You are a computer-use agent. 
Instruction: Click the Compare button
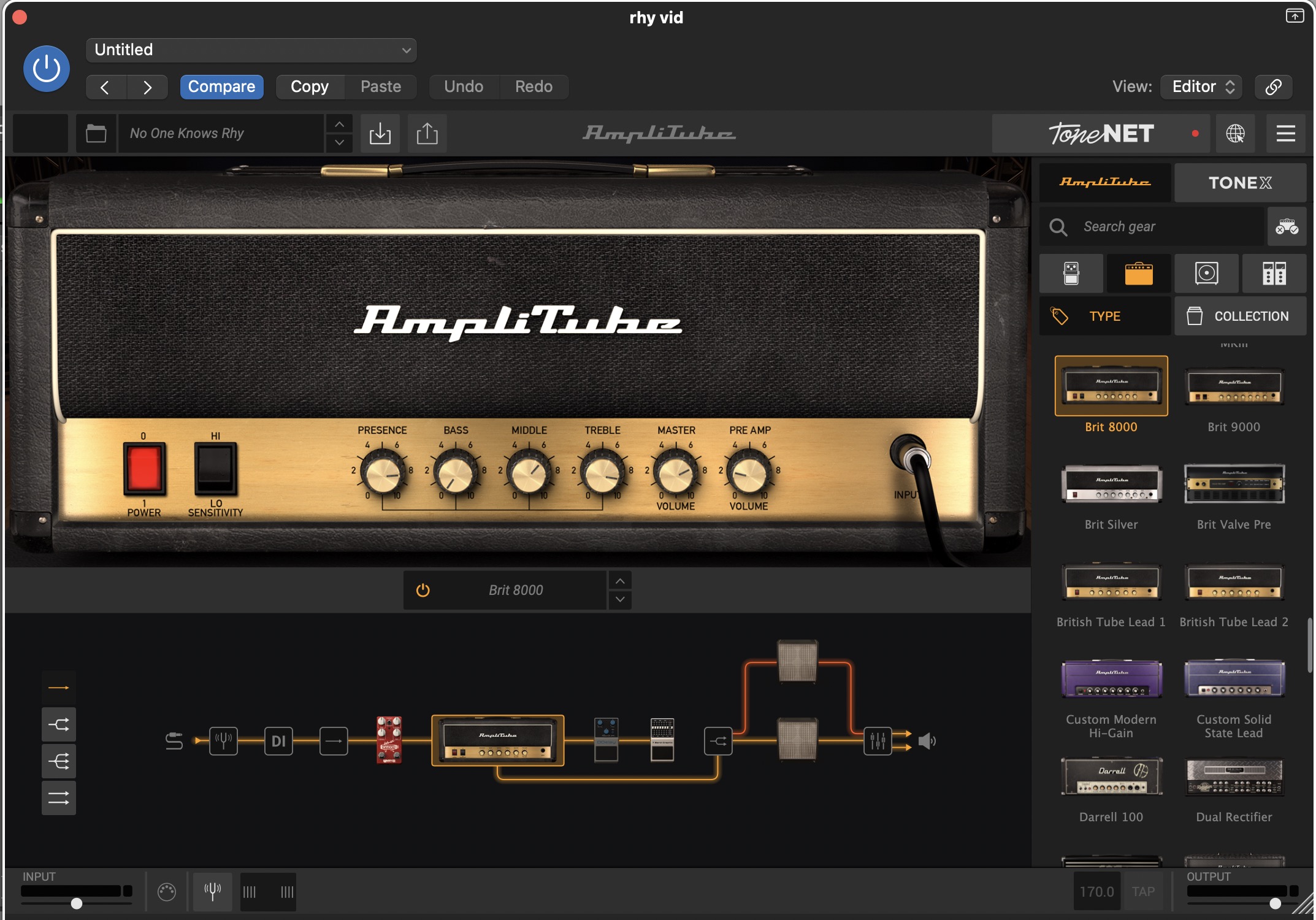[x=221, y=86]
